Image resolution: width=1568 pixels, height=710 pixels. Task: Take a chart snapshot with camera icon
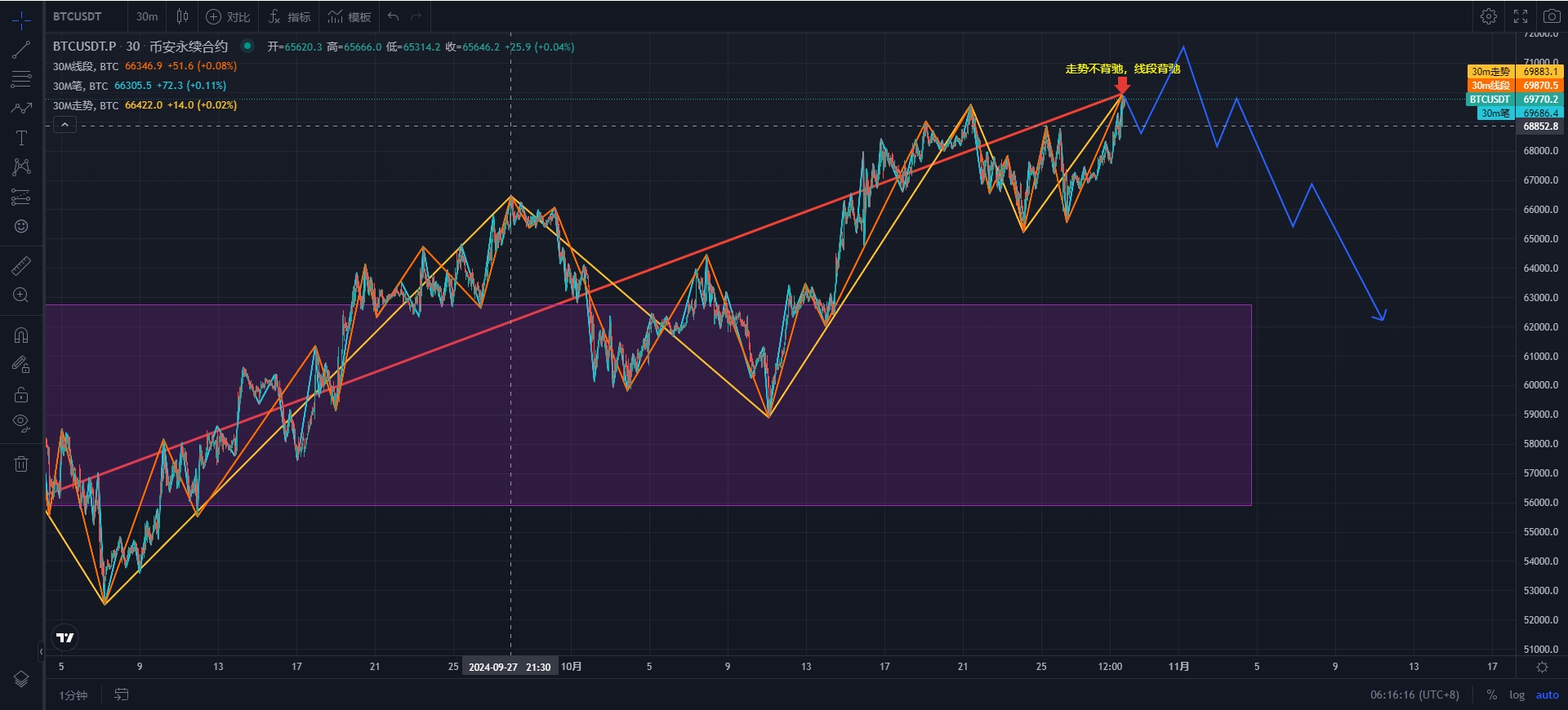coord(1551,16)
